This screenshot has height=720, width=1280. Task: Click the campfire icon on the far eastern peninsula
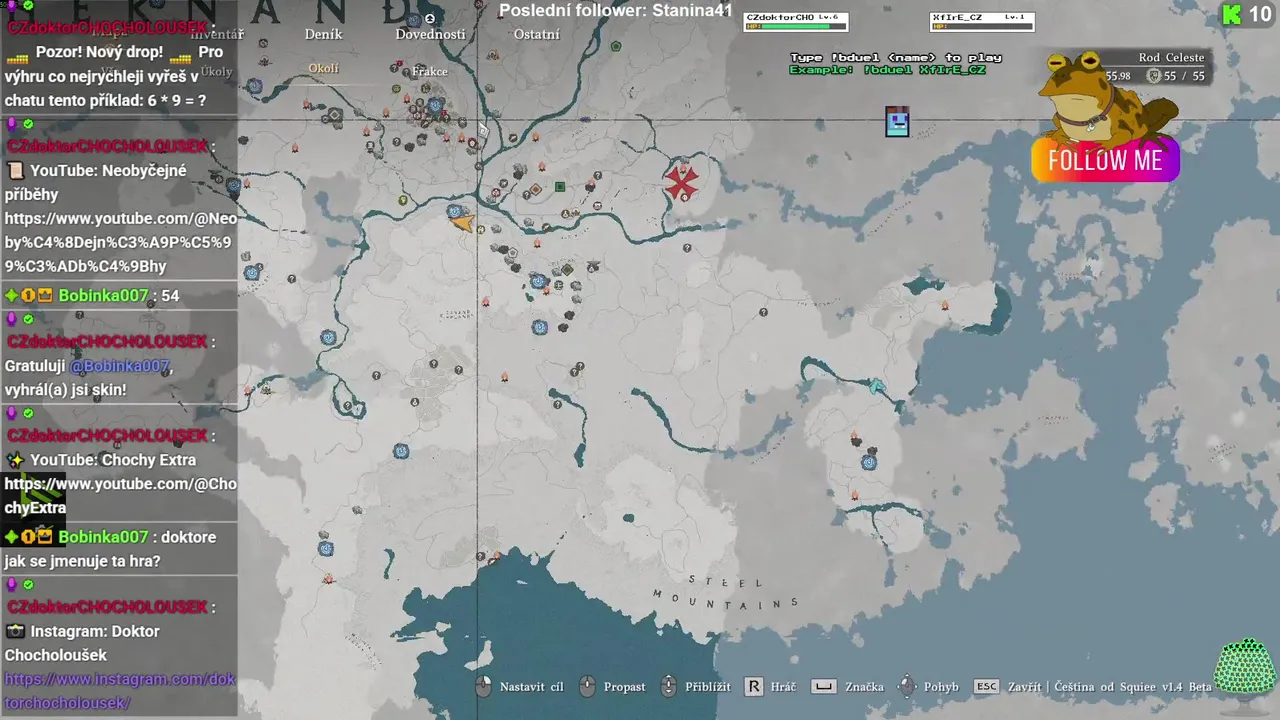tap(945, 305)
